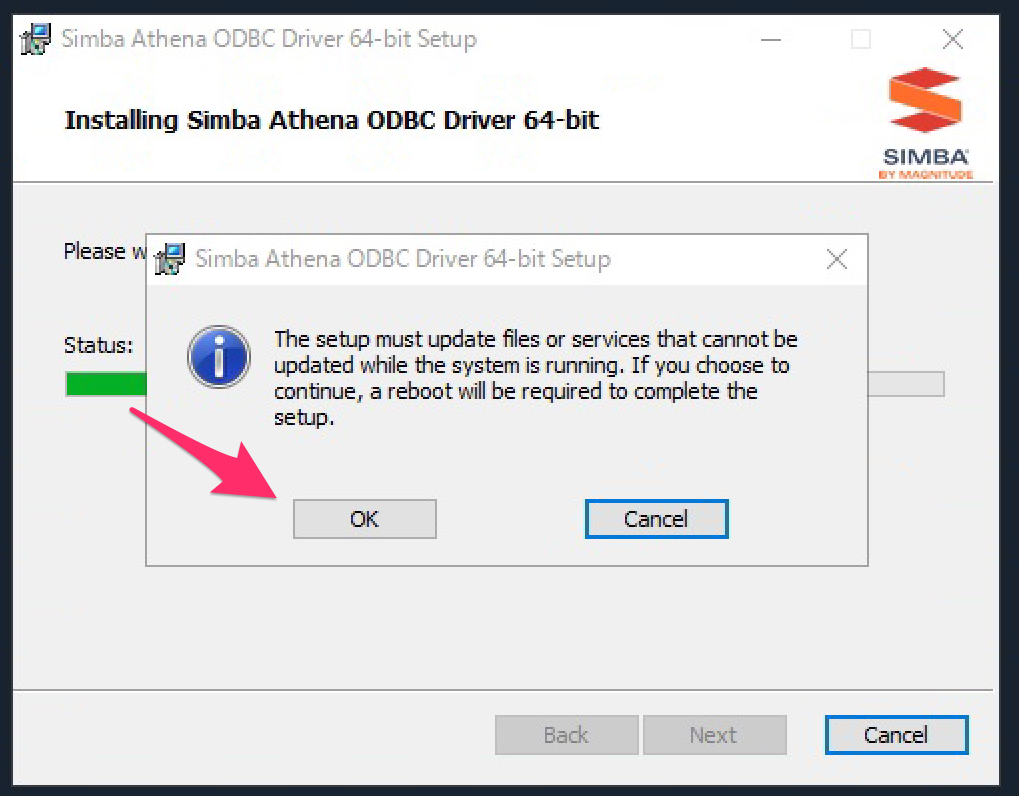
Task: Close the main setup window
Action: tap(953, 40)
